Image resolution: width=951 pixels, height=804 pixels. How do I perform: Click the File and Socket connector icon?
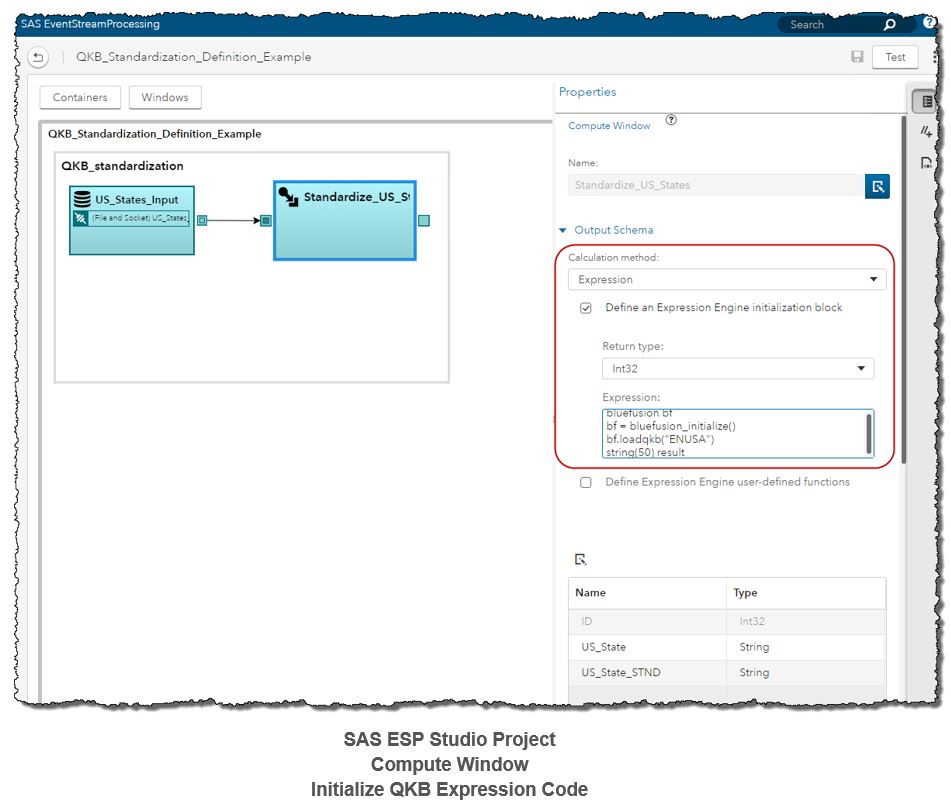[81, 218]
